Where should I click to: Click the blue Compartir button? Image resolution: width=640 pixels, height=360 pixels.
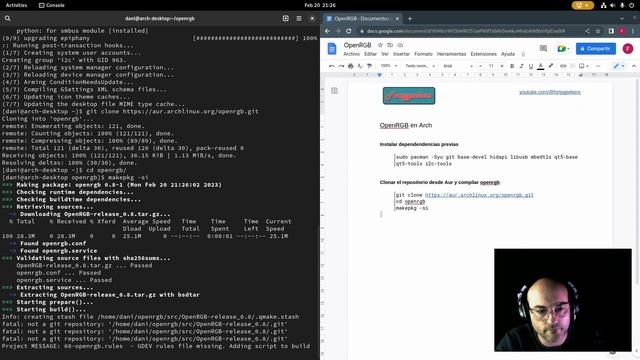pos(596,49)
